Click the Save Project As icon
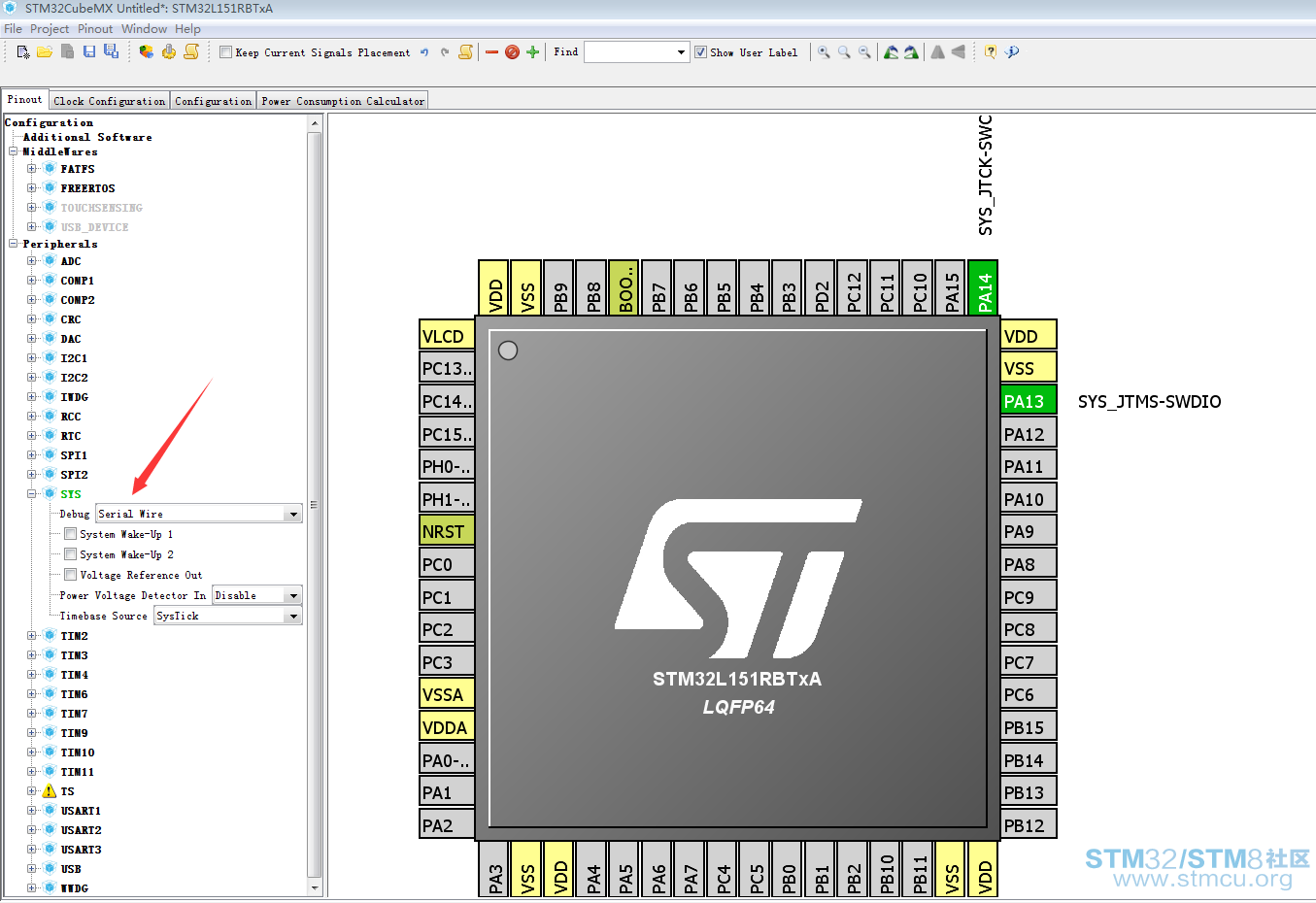 click(x=111, y=52)
